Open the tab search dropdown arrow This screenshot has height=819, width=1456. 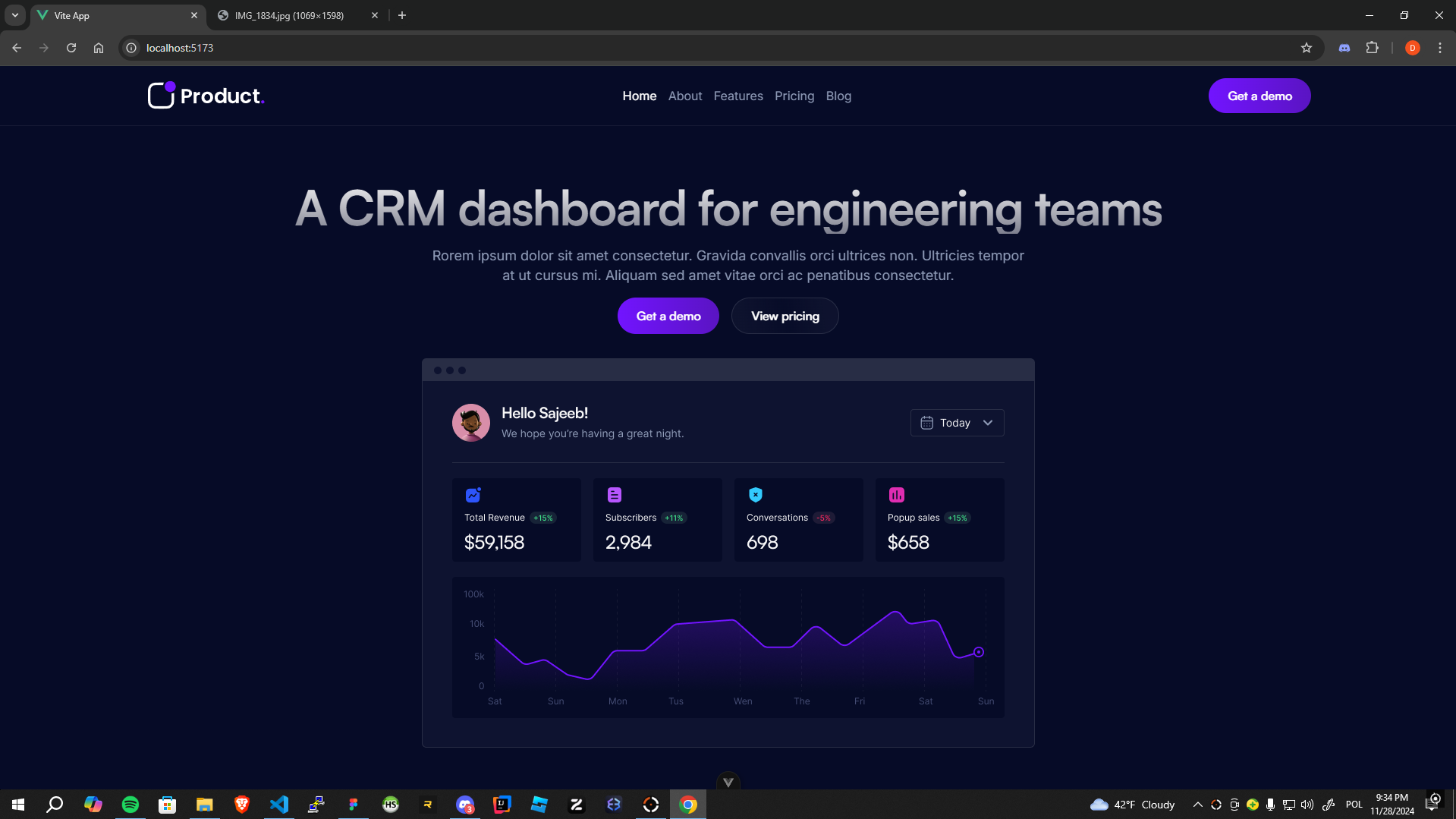[14, 15]
